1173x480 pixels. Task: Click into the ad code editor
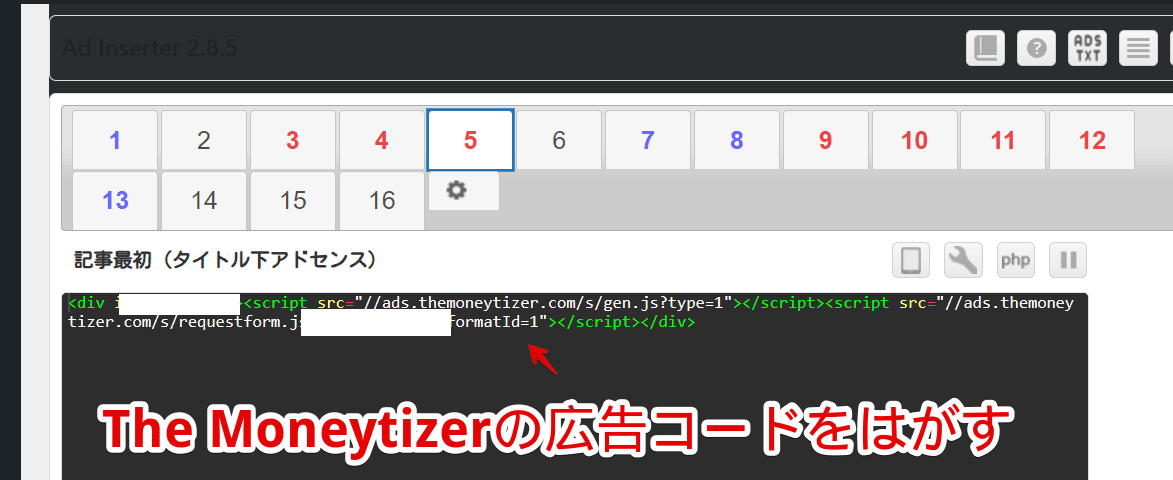(575, 387)
